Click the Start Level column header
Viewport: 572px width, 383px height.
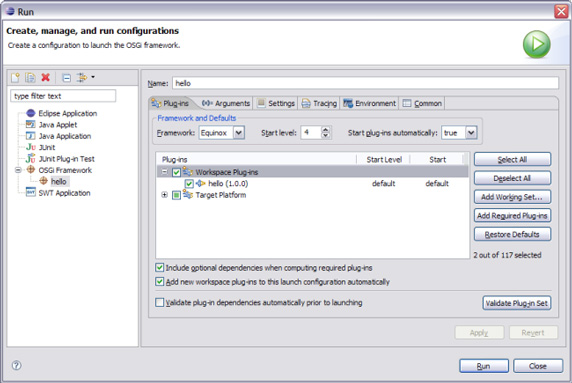384,159
